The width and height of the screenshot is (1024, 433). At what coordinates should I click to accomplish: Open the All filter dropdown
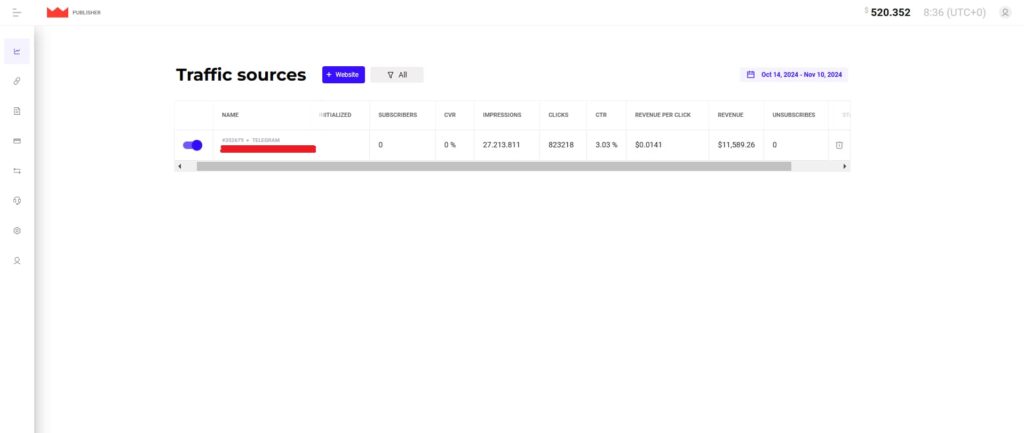point(397,75)
